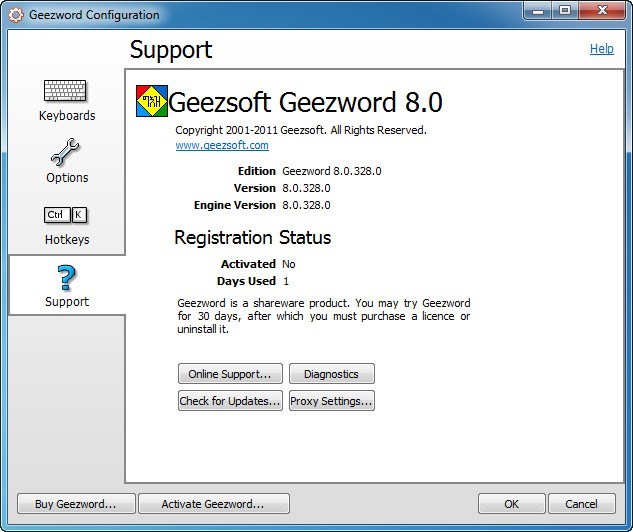Select the Support question mark icon
The width and height of the screenshot is (633, 532).
(x=67, y=278)
